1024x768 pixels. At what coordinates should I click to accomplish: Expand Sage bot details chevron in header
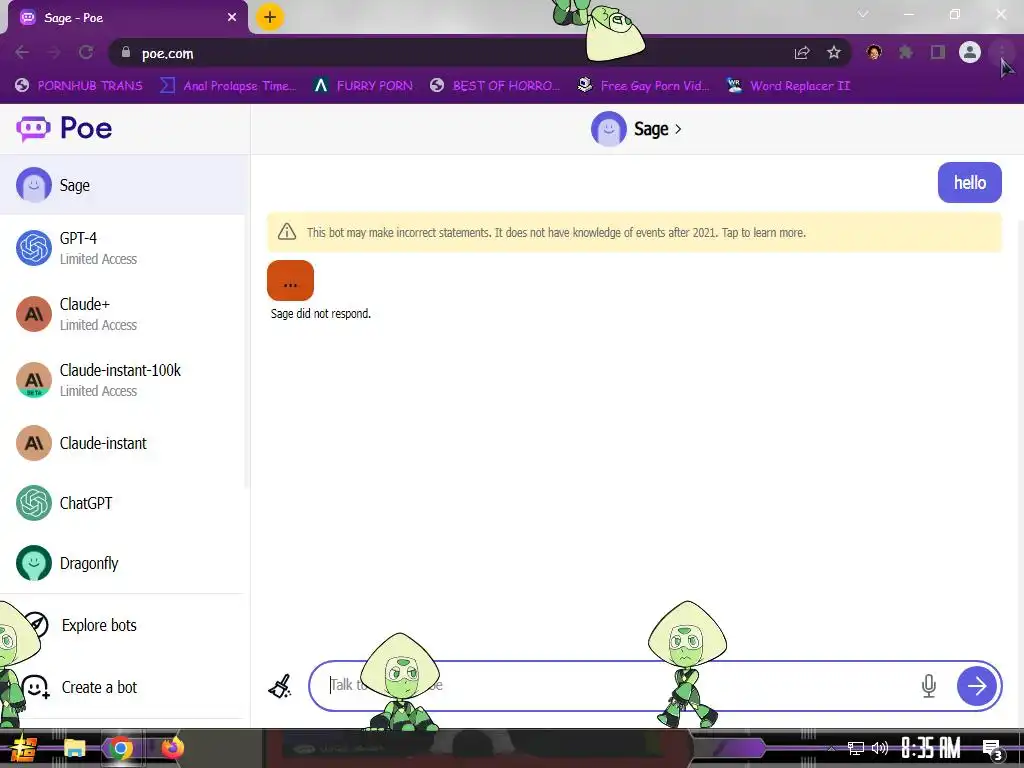[678, 129]
